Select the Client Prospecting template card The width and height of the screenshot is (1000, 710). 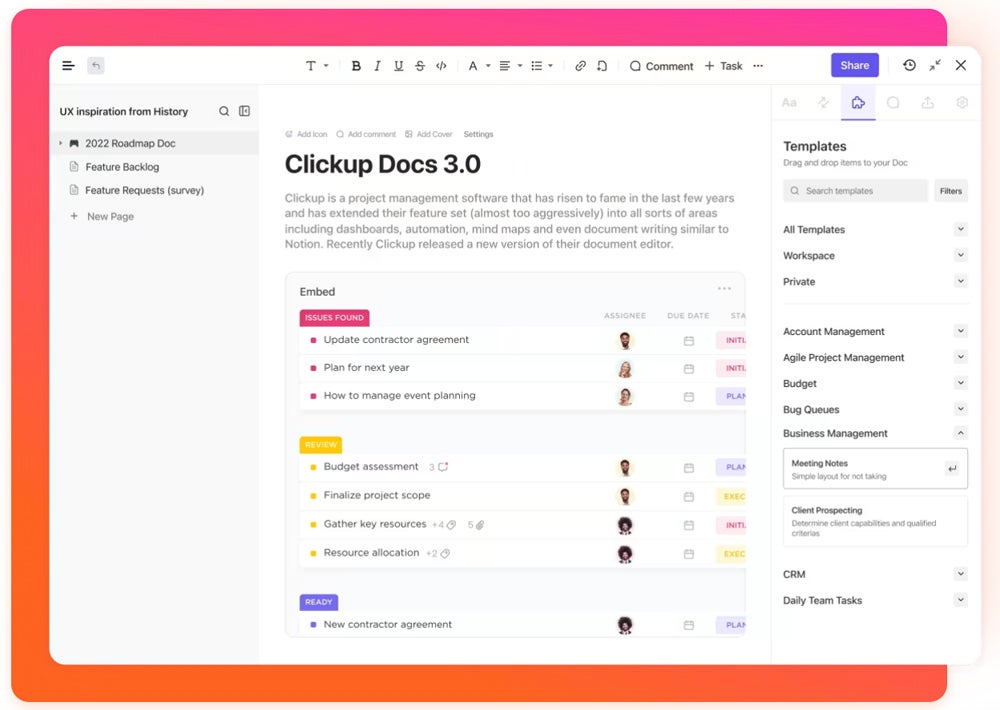875,521
